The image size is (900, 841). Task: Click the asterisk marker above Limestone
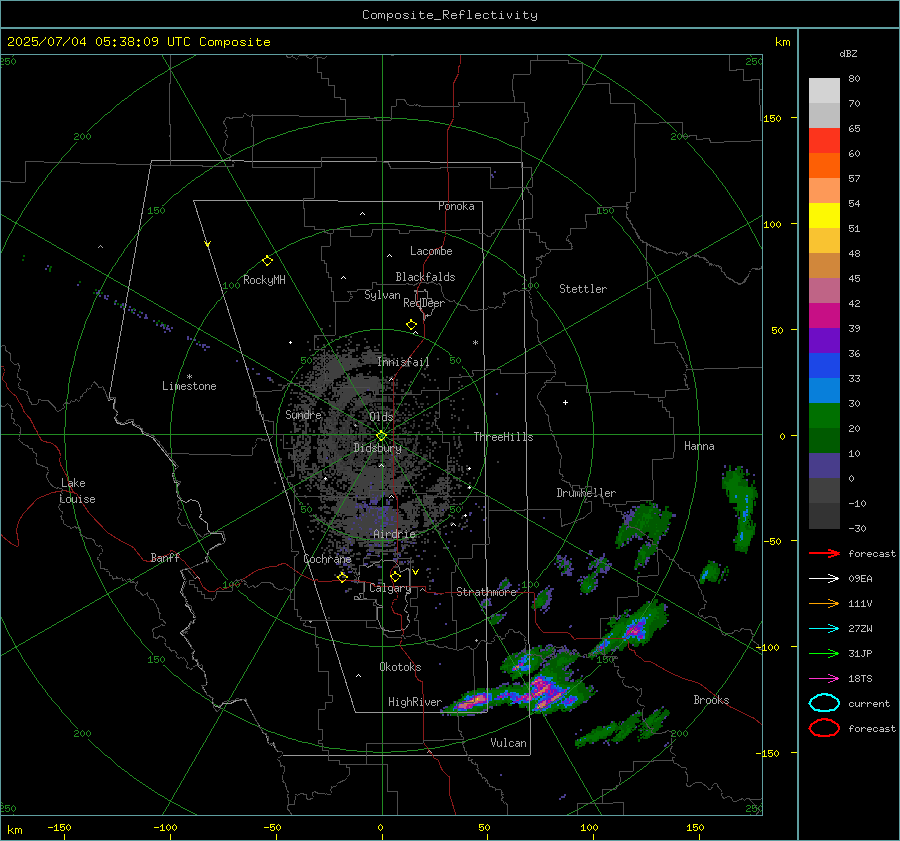coord(189,377)
